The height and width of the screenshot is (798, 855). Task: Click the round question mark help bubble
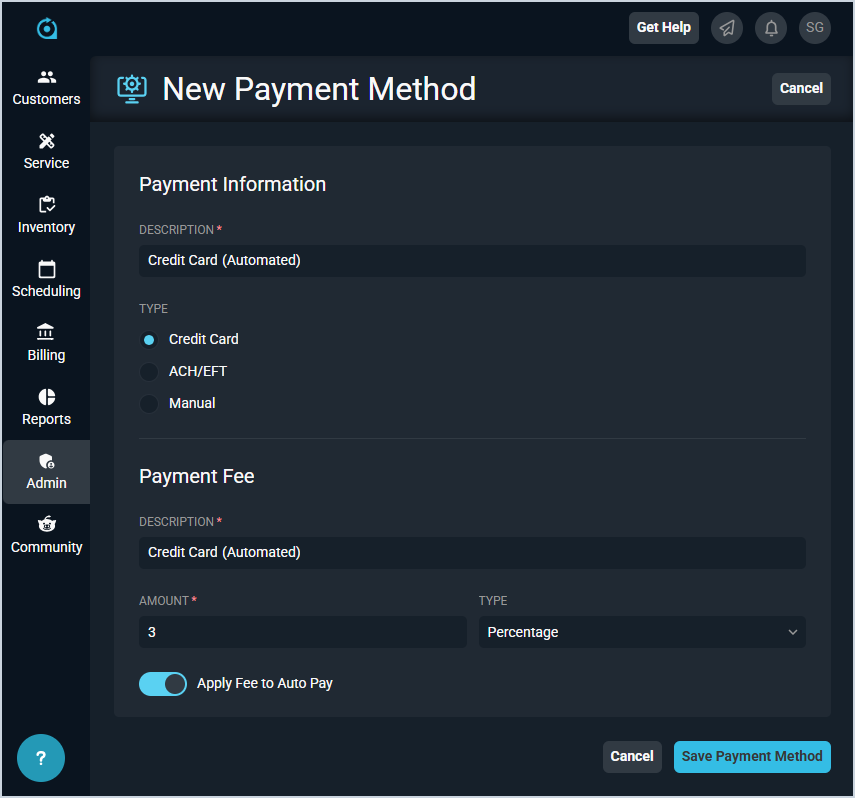41,758
